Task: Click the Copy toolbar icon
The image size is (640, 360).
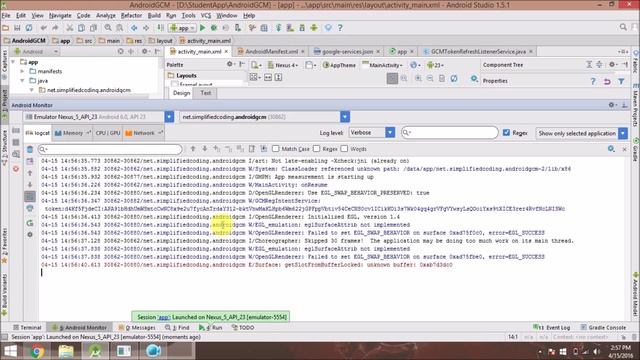Action: point(82,28)
